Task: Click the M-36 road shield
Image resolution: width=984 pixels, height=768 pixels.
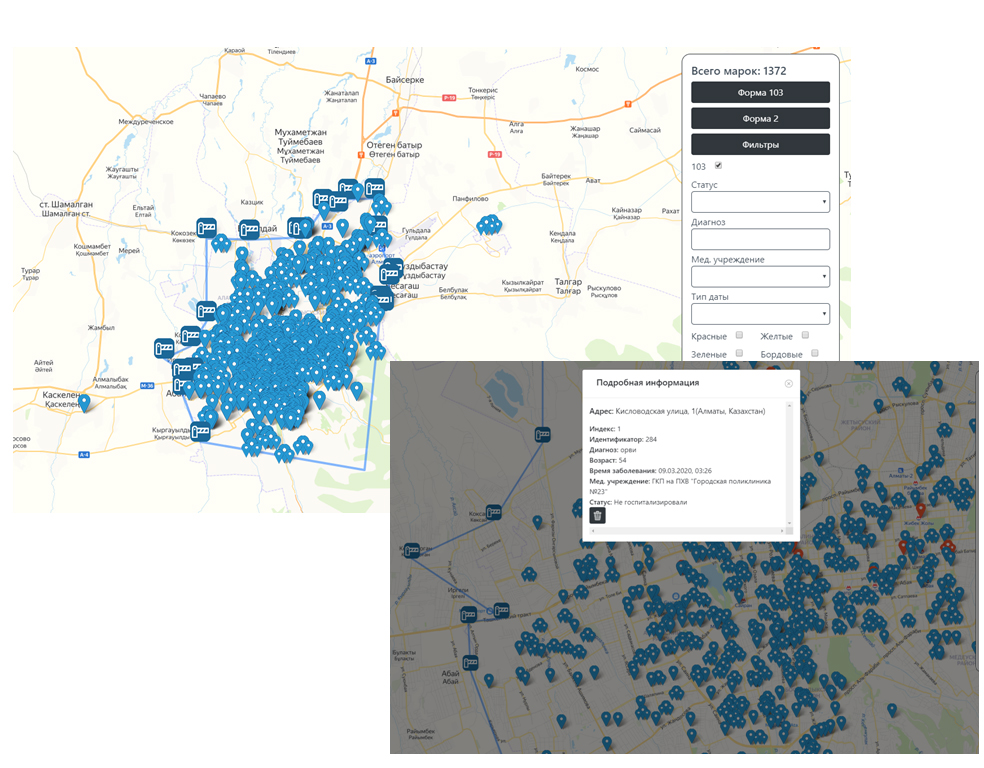Action: point(147,385)
